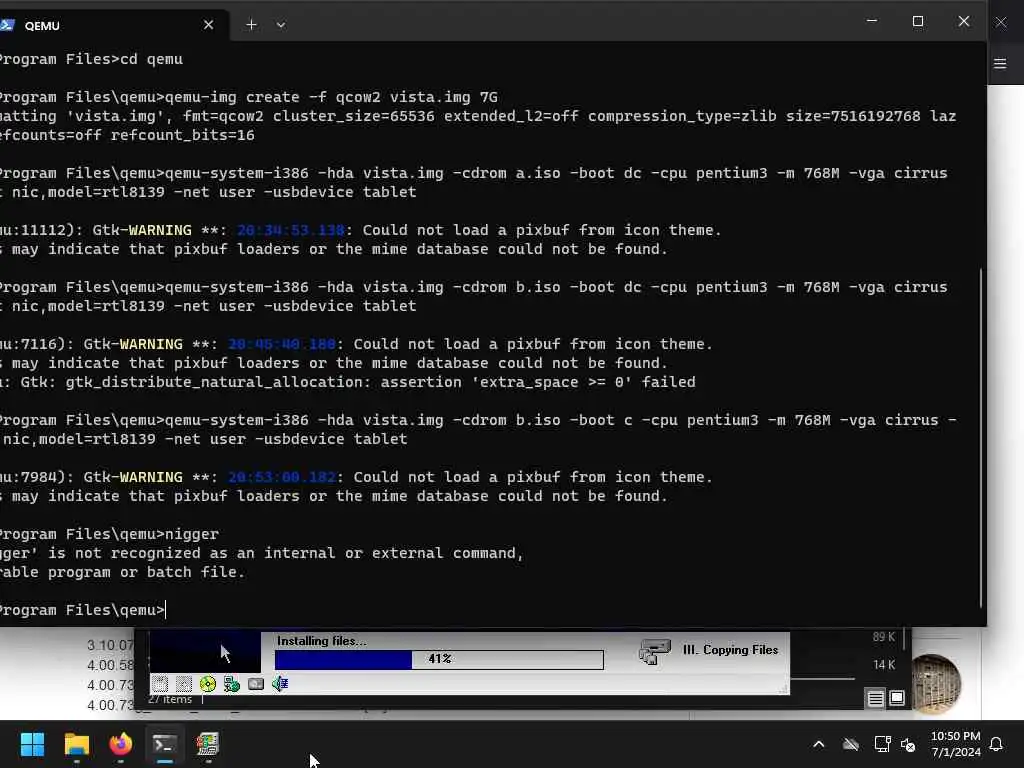
Task: Click the installer progress bar at 41%
Action: pyautogui.click(x=439, y=659)
